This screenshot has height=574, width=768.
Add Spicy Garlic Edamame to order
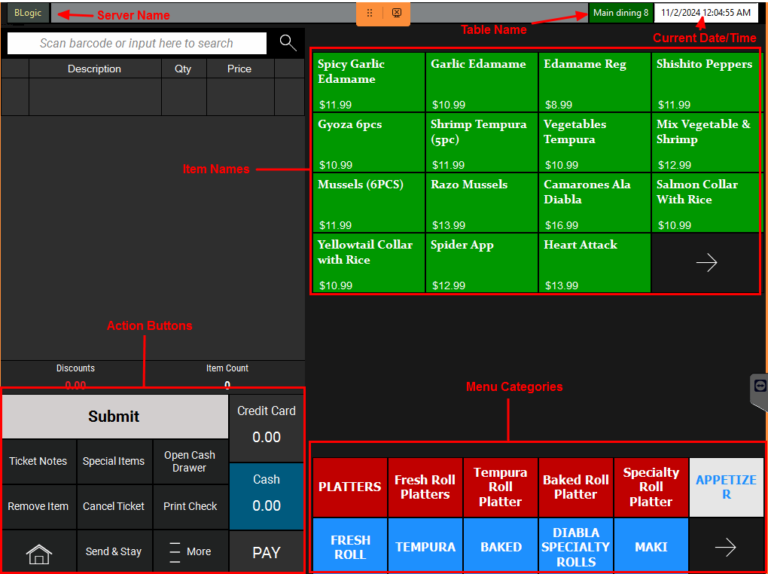(368, 82)
